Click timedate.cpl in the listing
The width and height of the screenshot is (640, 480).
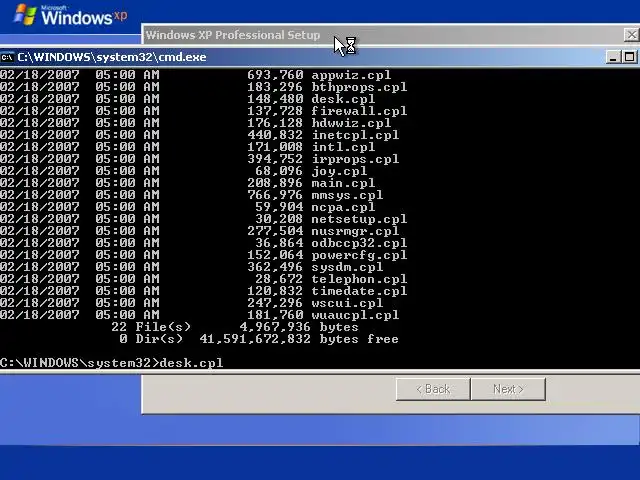click(x=359, y=291)
